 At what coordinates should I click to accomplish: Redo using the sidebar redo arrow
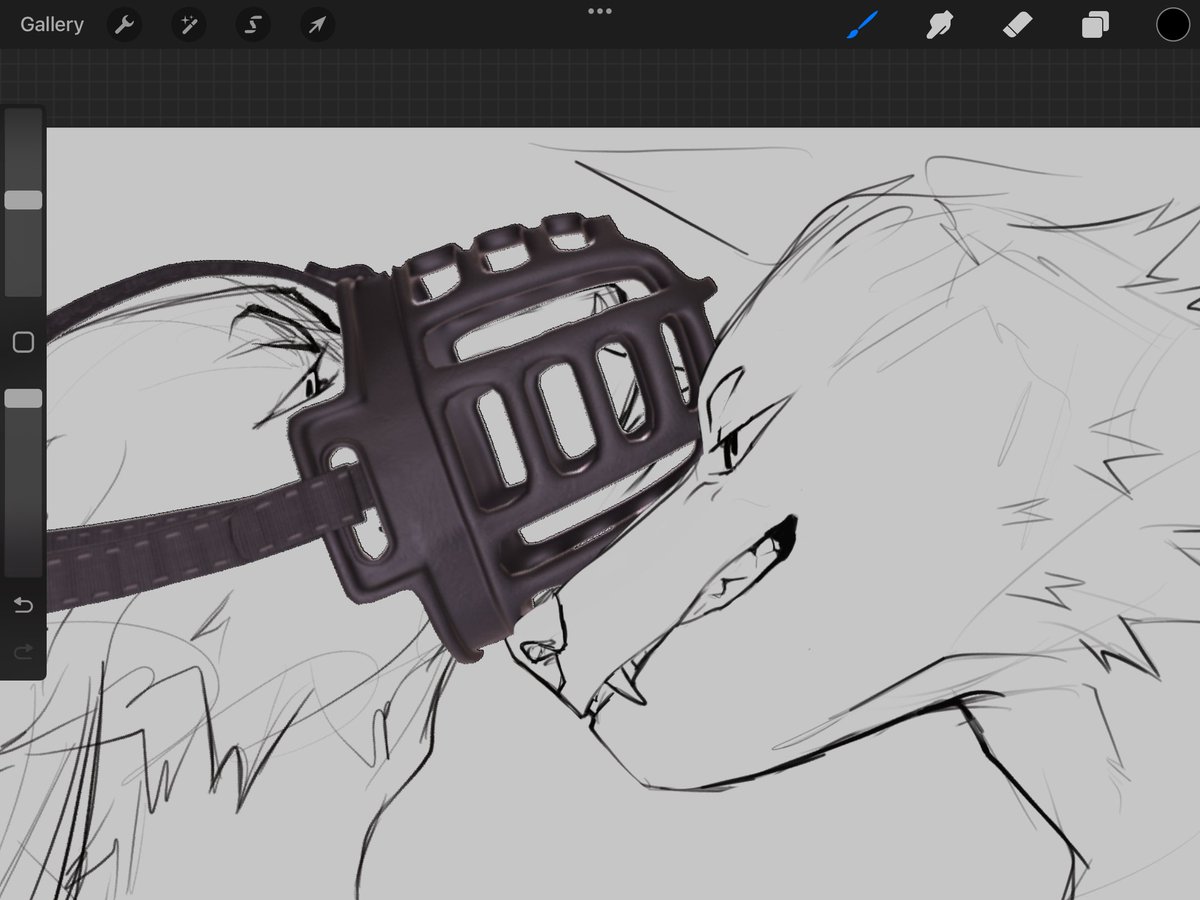[x=23, y=652]
